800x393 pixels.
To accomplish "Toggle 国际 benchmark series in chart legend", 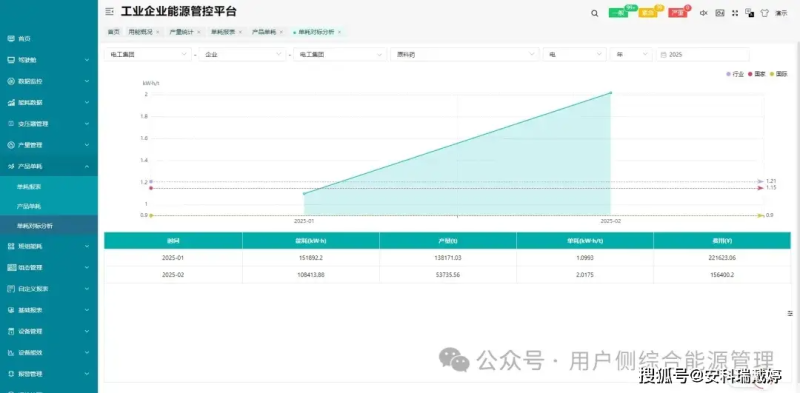I will [779, 74].
